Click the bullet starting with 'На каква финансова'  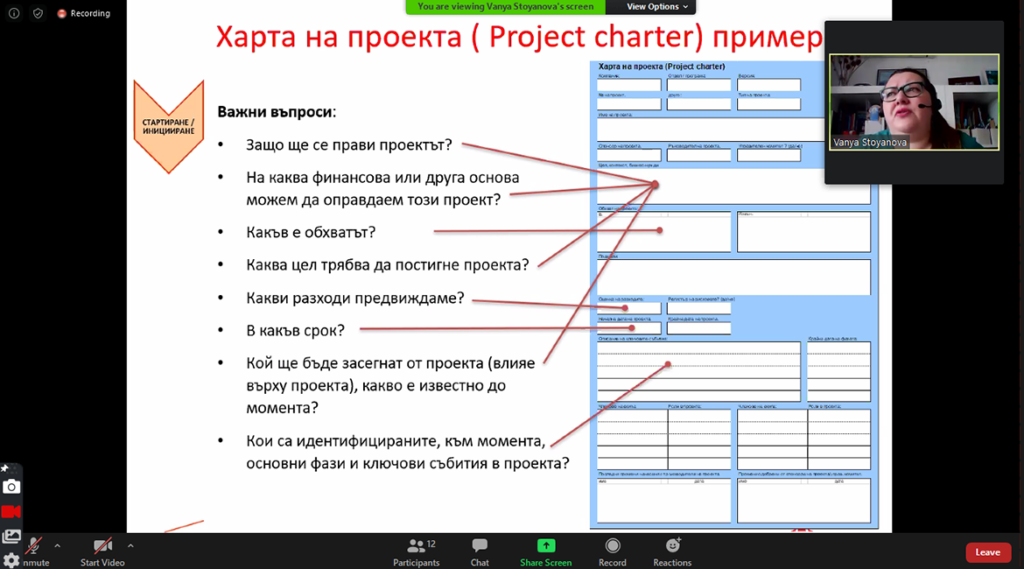383,189
